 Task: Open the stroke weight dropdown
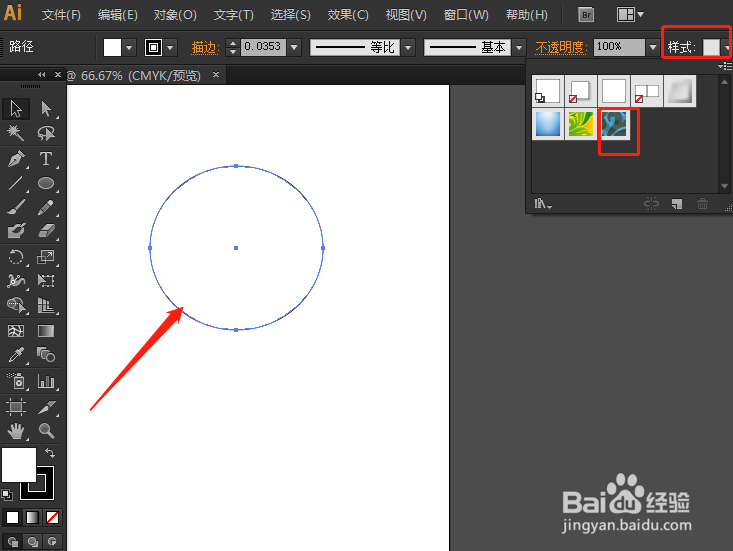294,47
